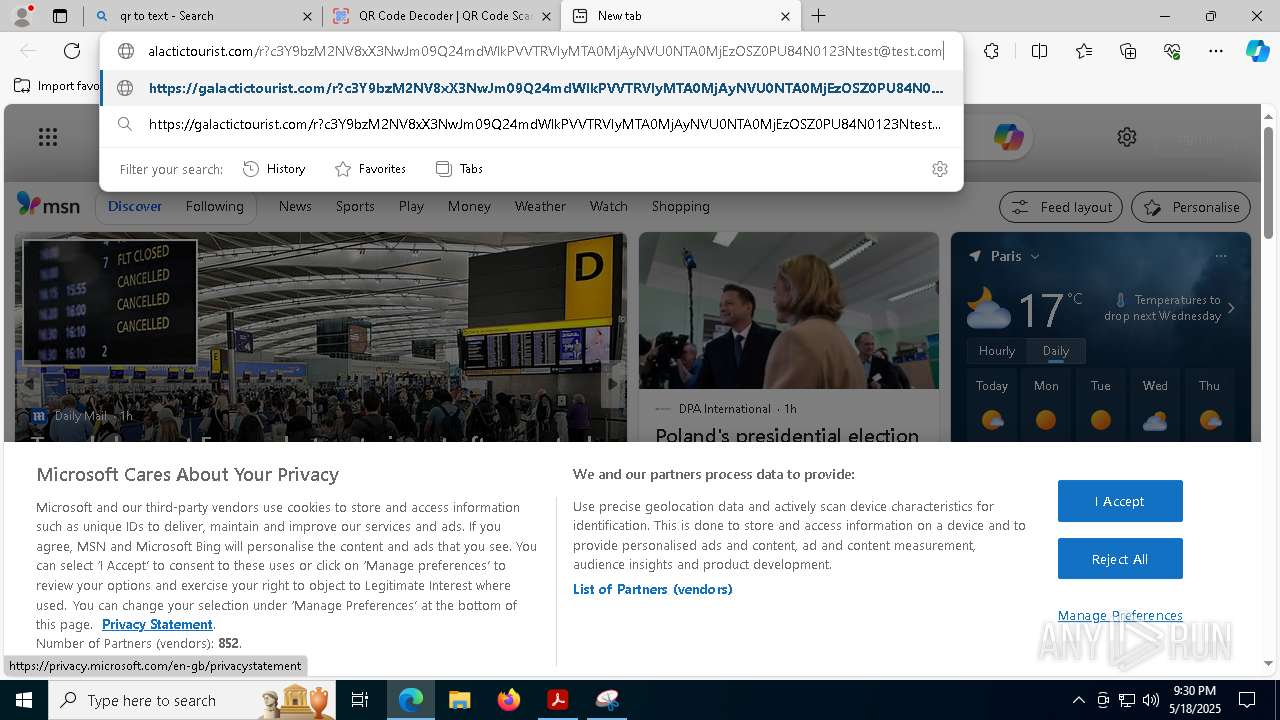The image size is (1280, 720).
Task: Open the airport cancellations news image
Action: [320, 336]
